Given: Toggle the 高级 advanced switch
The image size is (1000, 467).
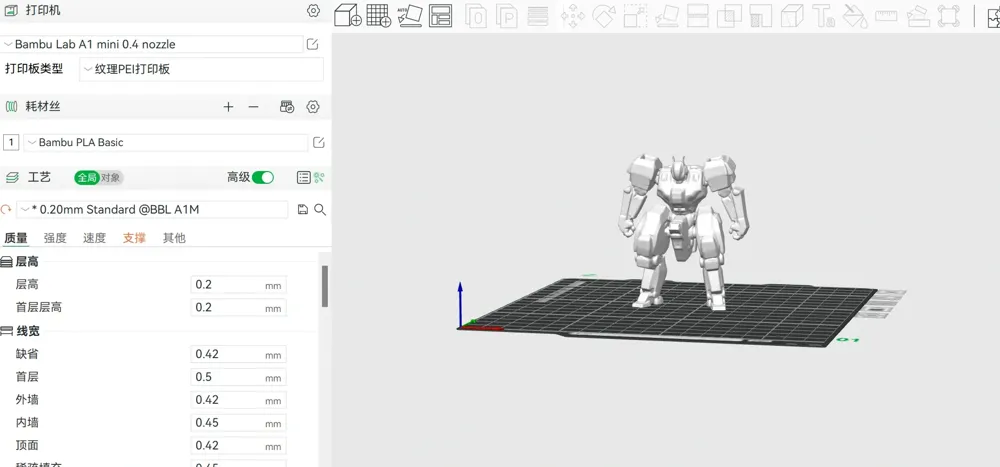Looking at the screenshot, I should (x=263, y=177).
